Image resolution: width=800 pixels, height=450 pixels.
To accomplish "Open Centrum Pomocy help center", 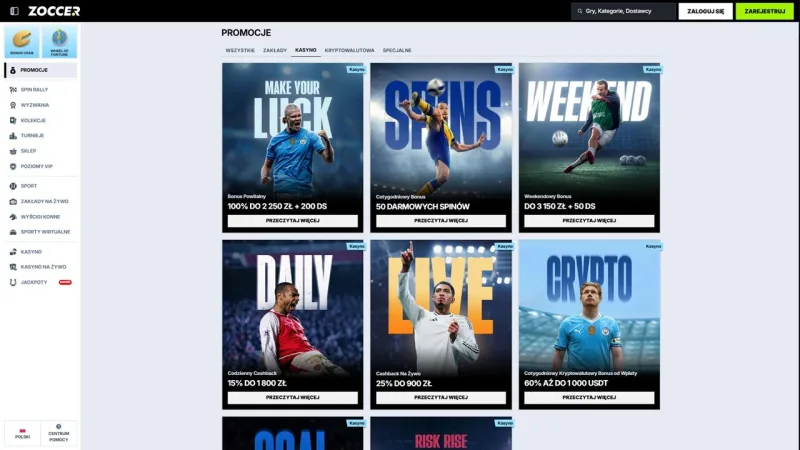I will pos(59,433).
